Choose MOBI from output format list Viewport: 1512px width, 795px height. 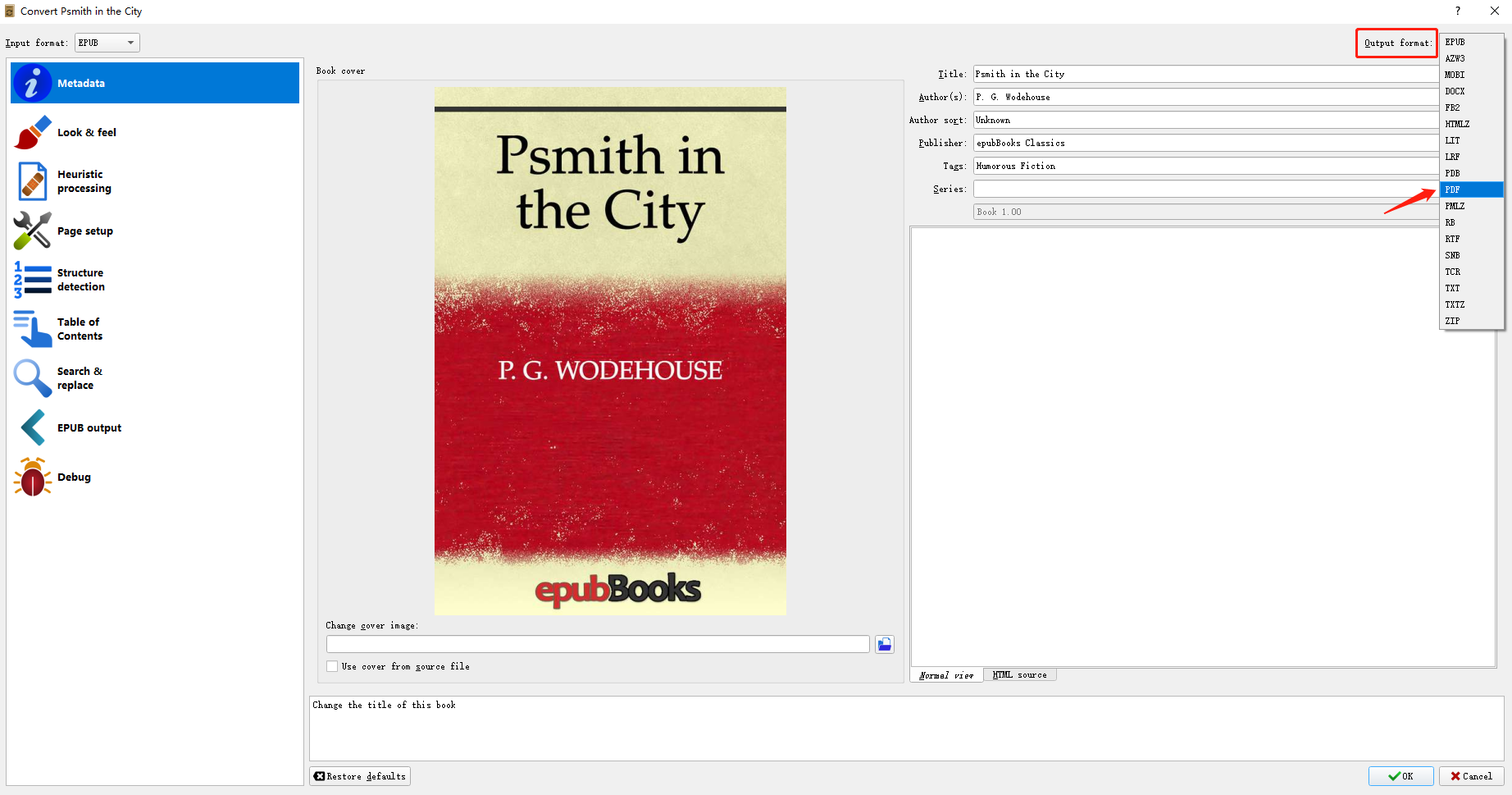pyautogui.click(x=1471, y=75)
